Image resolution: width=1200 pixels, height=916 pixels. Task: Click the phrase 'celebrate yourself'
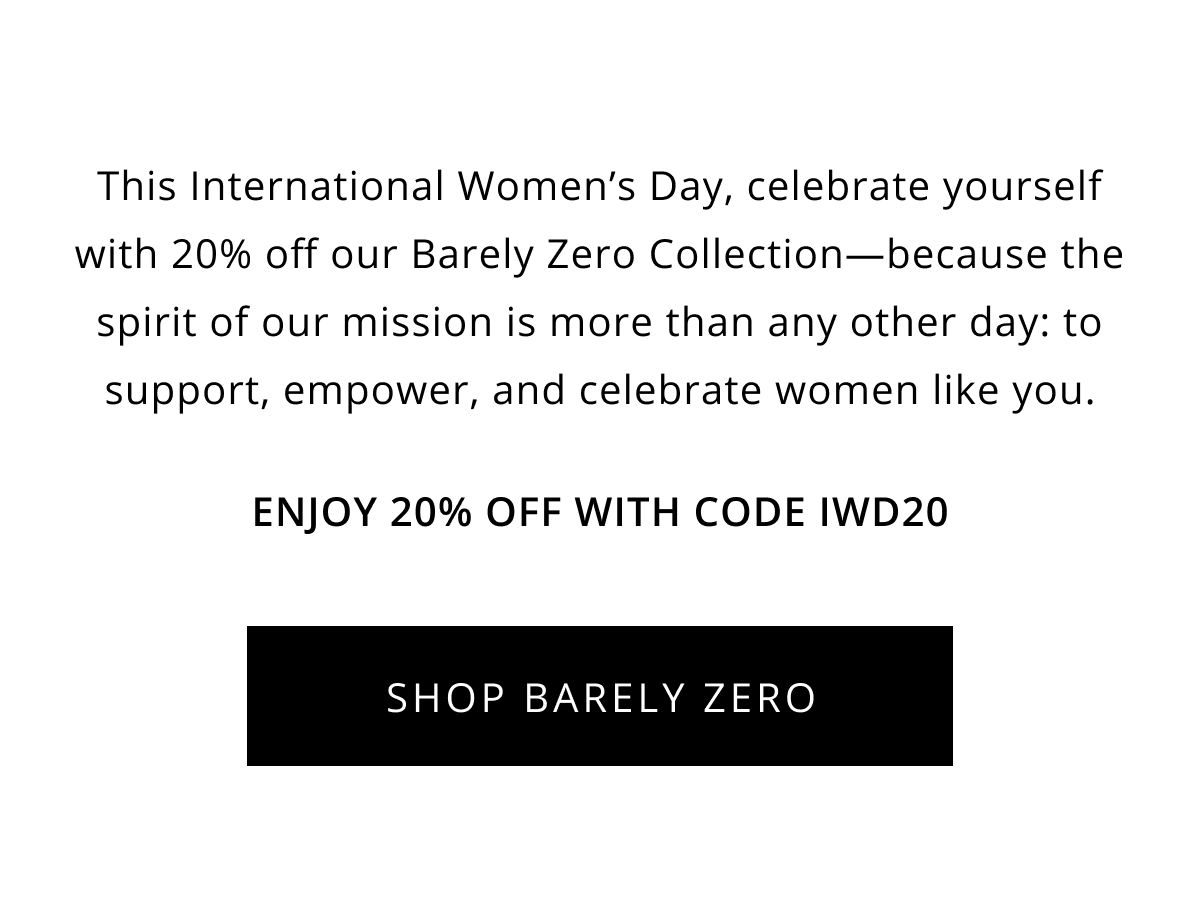(x=924, y=187)
